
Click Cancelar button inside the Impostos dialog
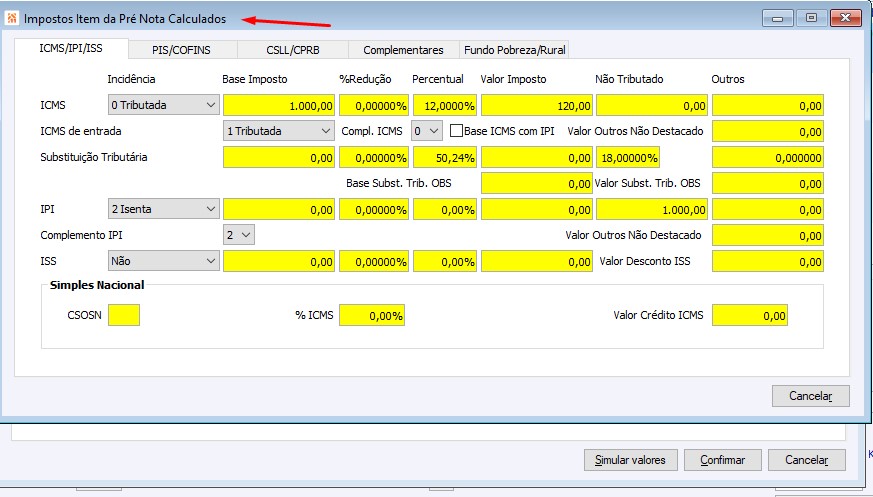[x=811, y=396]
